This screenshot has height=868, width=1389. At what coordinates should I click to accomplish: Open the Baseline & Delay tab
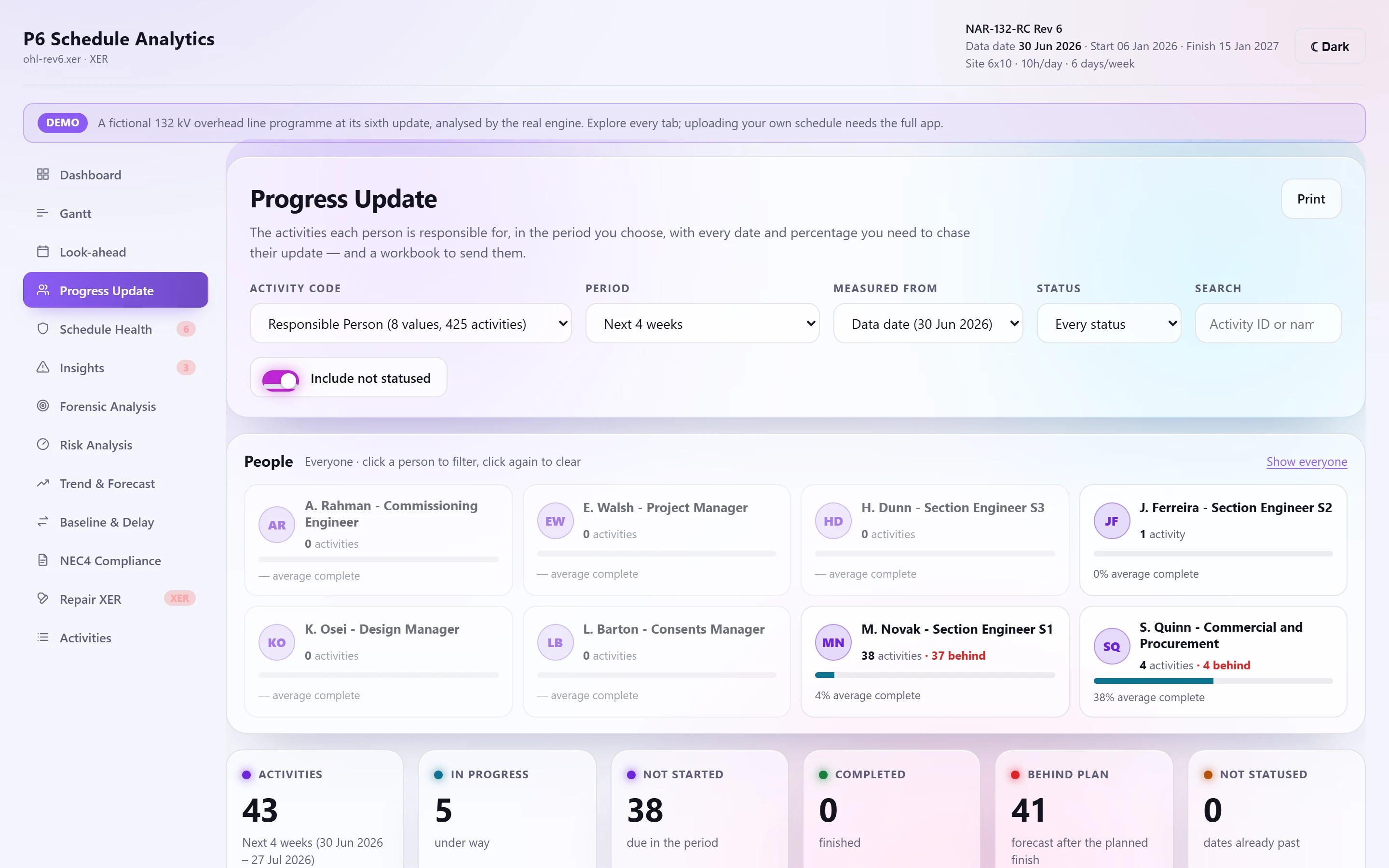(x=115, y=522)
